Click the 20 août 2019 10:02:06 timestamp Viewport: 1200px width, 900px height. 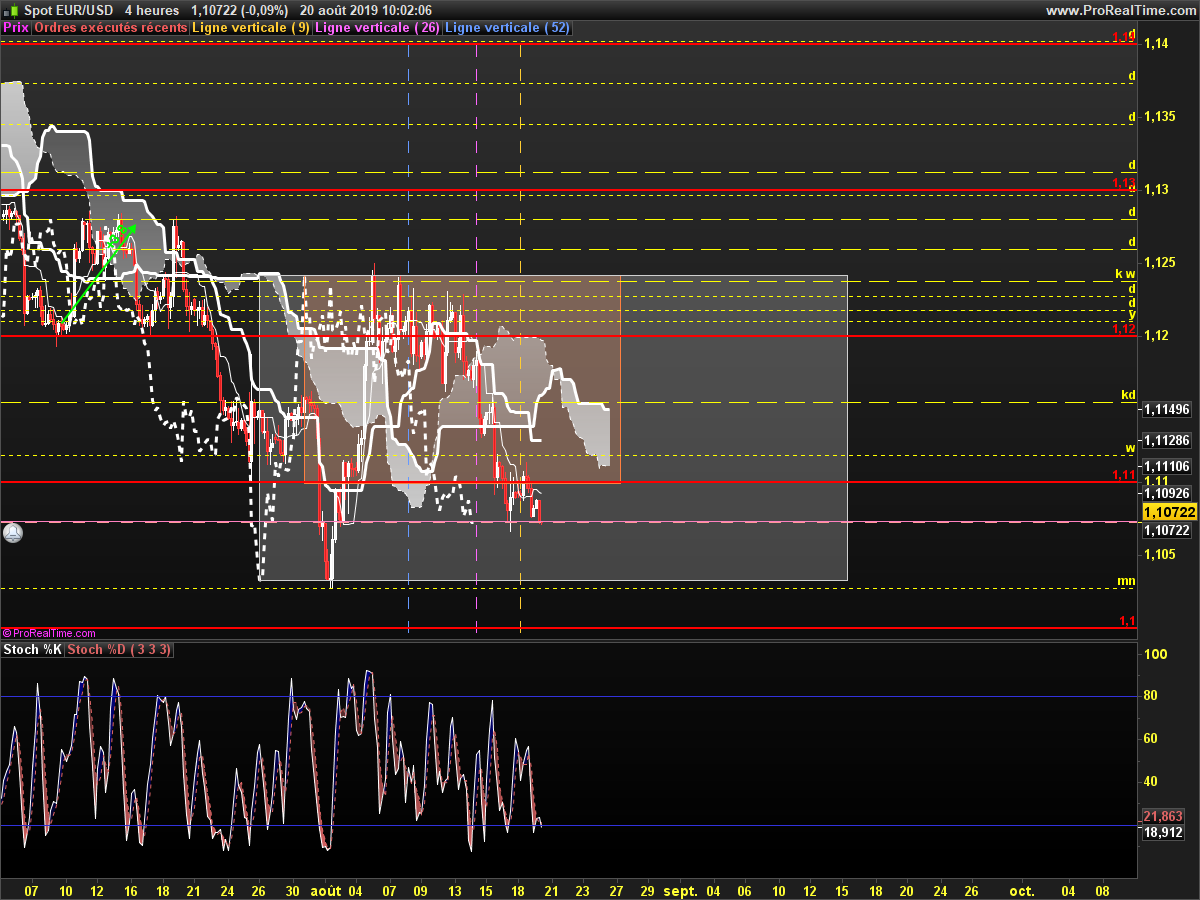(x=366, y=10)
